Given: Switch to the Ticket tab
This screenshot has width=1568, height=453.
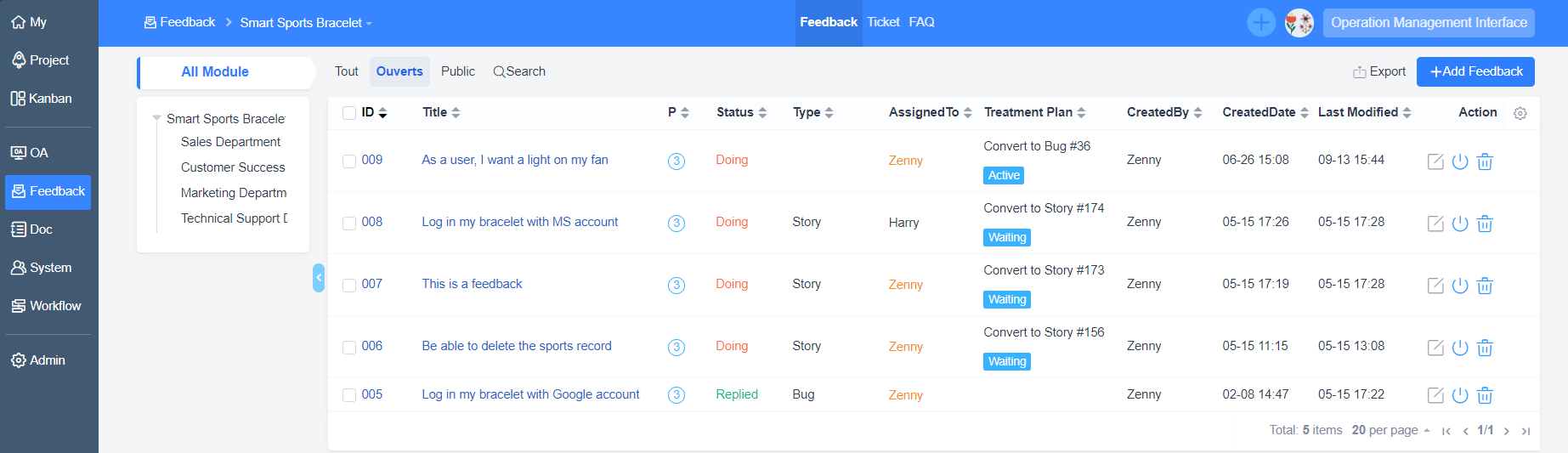Looking at the screenshot, I should click(883, 22).
